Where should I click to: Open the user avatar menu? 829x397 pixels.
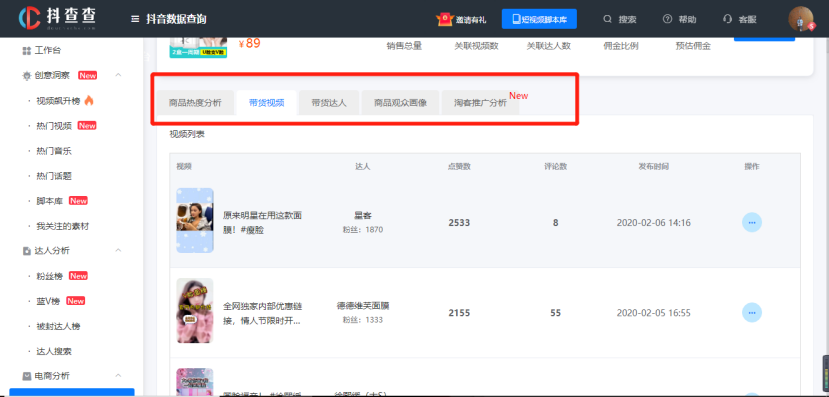tap(801, 19)
